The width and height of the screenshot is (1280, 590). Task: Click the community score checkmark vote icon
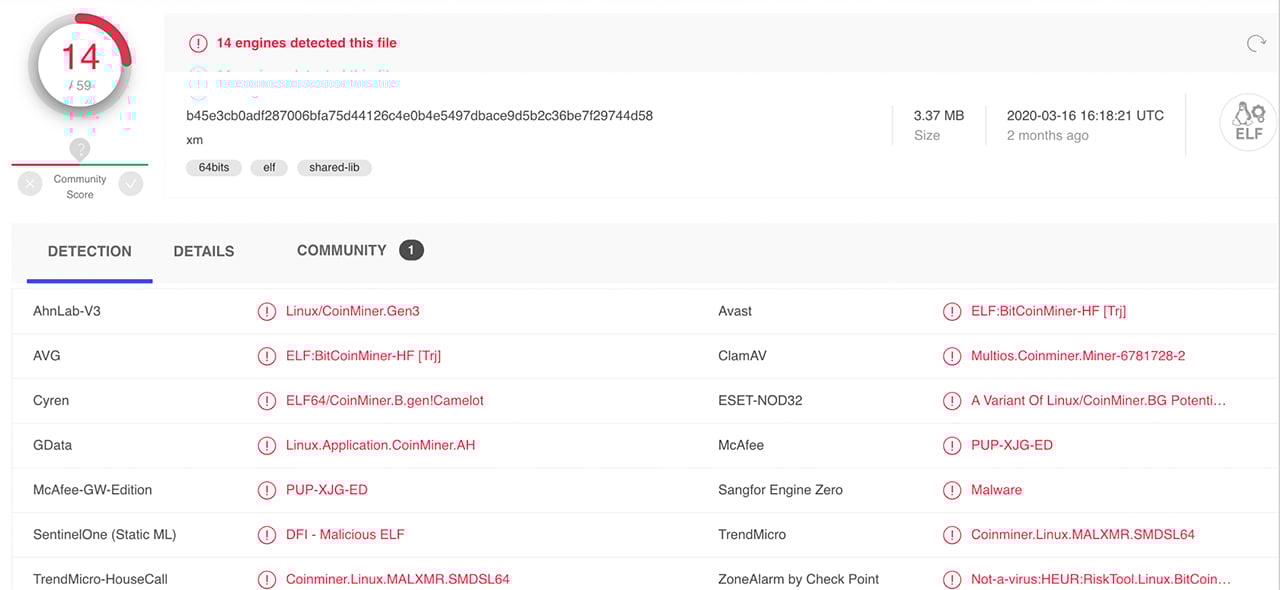click(131, 183)
